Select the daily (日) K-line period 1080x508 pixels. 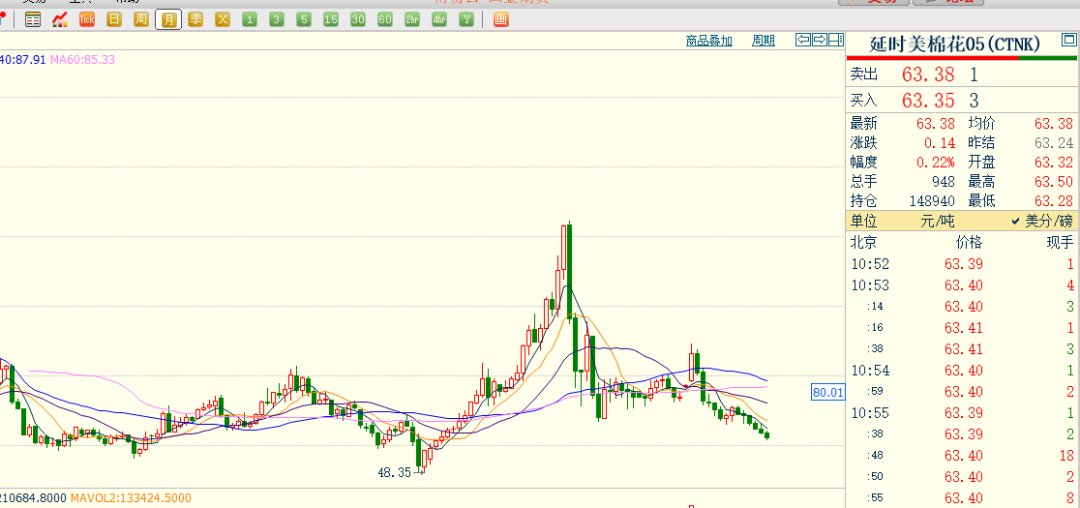click(115, 19)
